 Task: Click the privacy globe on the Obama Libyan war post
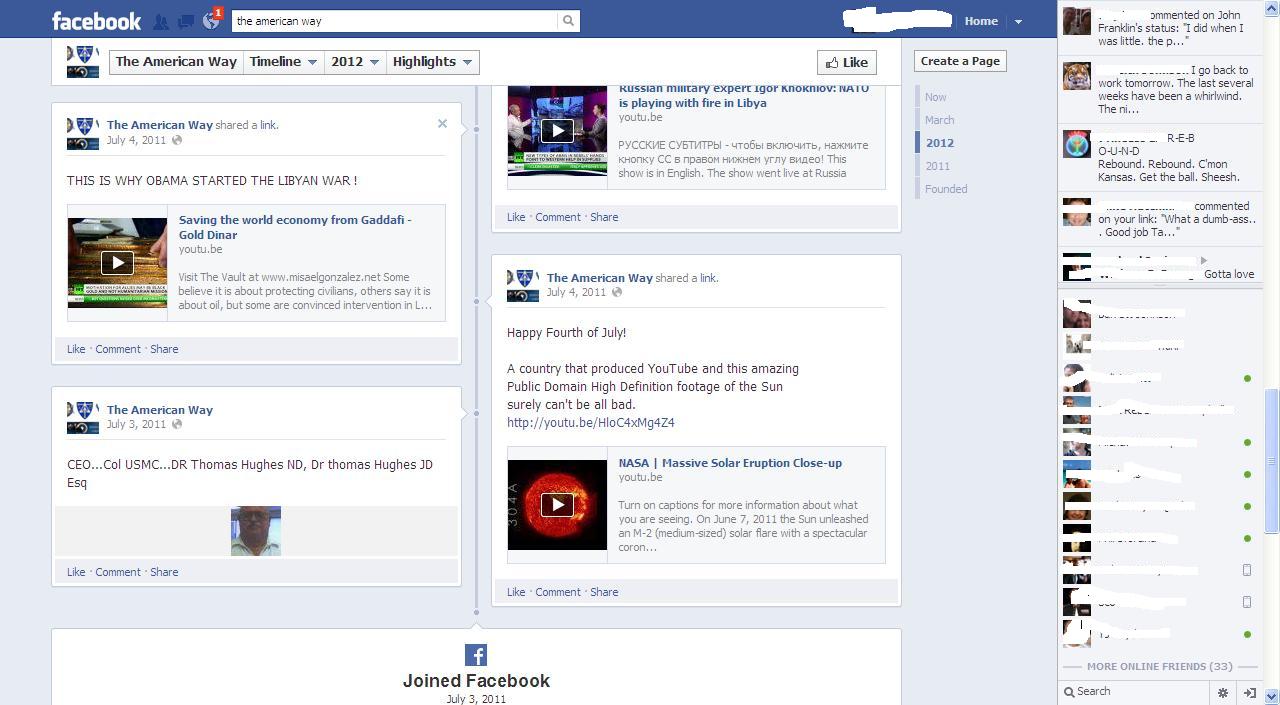177,140
